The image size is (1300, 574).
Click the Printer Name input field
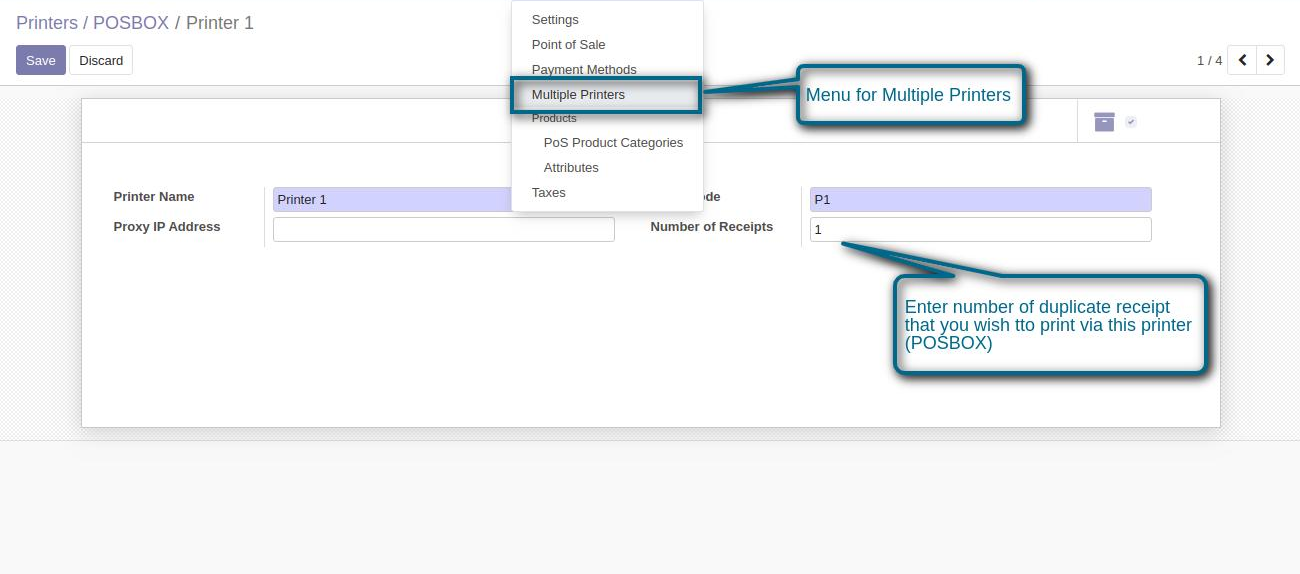click(390, 200)
